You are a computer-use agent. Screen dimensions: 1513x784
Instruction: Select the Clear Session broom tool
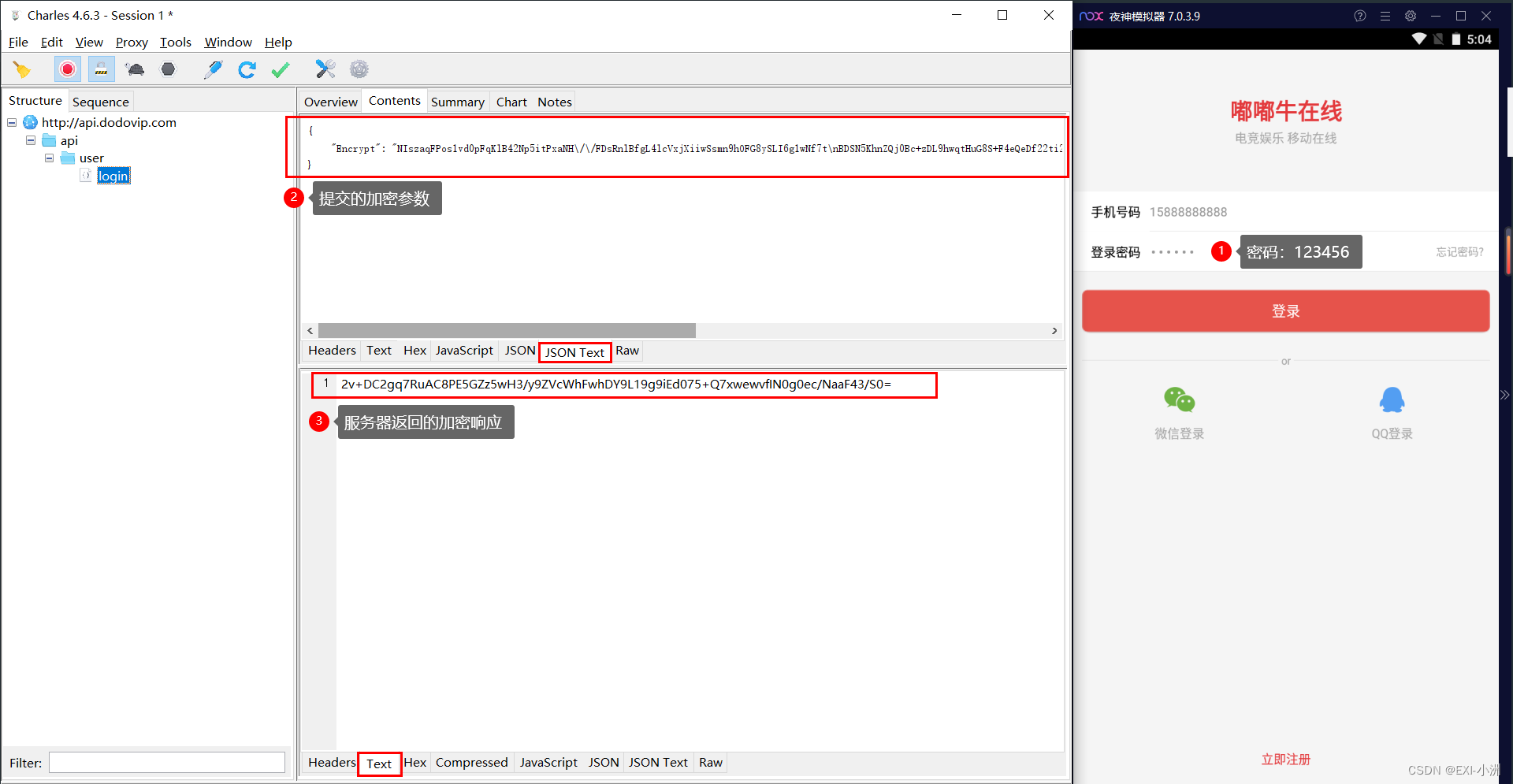pos(22,69)
